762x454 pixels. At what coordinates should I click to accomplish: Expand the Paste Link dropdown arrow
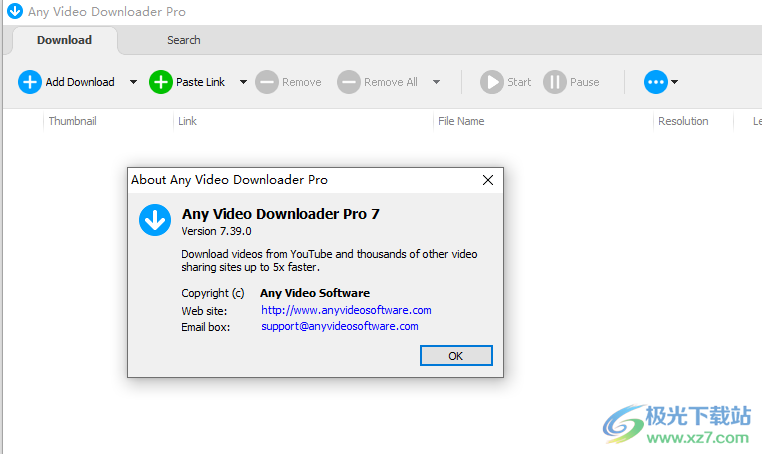click(243, 82)
